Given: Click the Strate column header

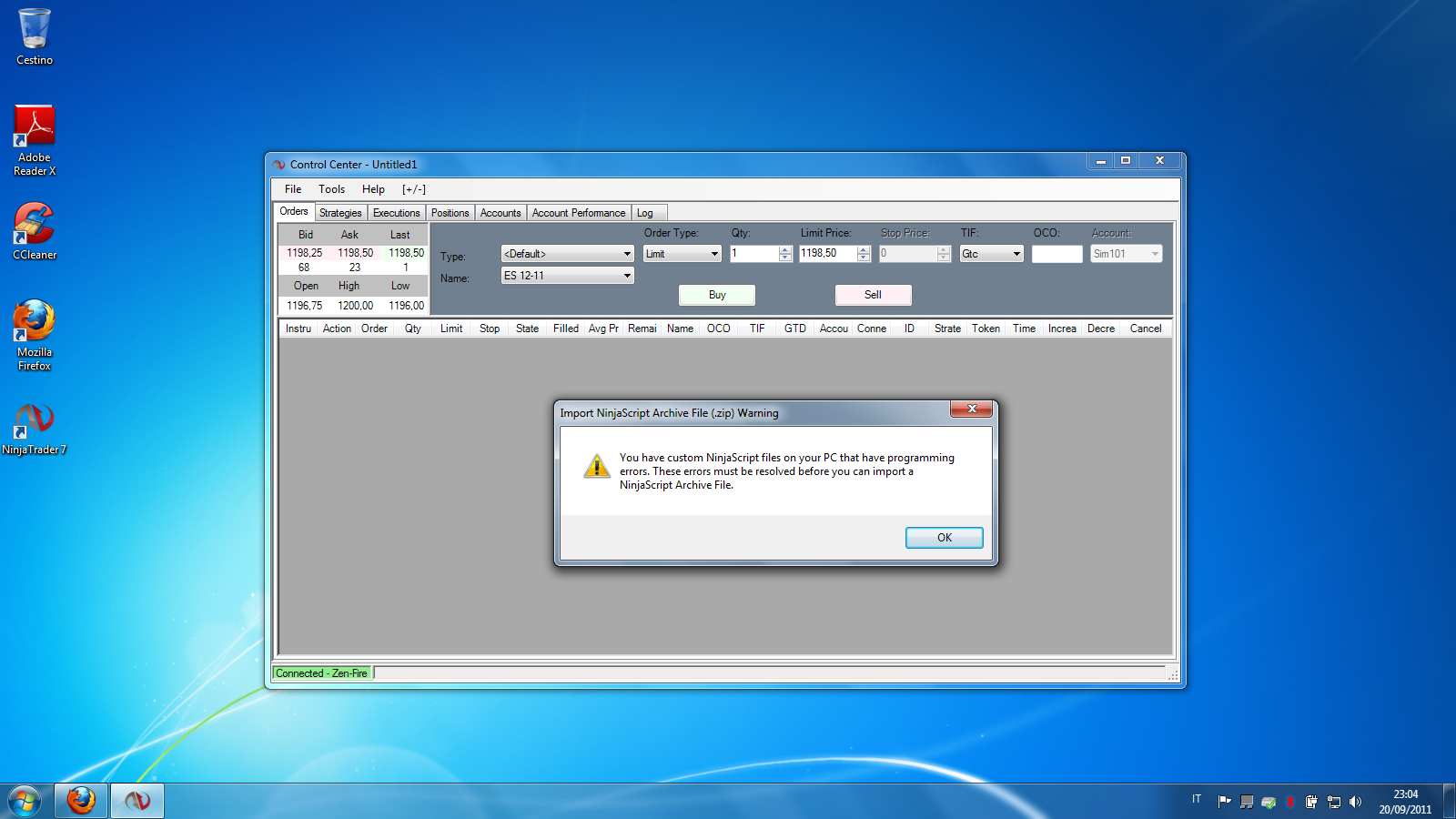Looking at the screenshot, I should [947, 329].
